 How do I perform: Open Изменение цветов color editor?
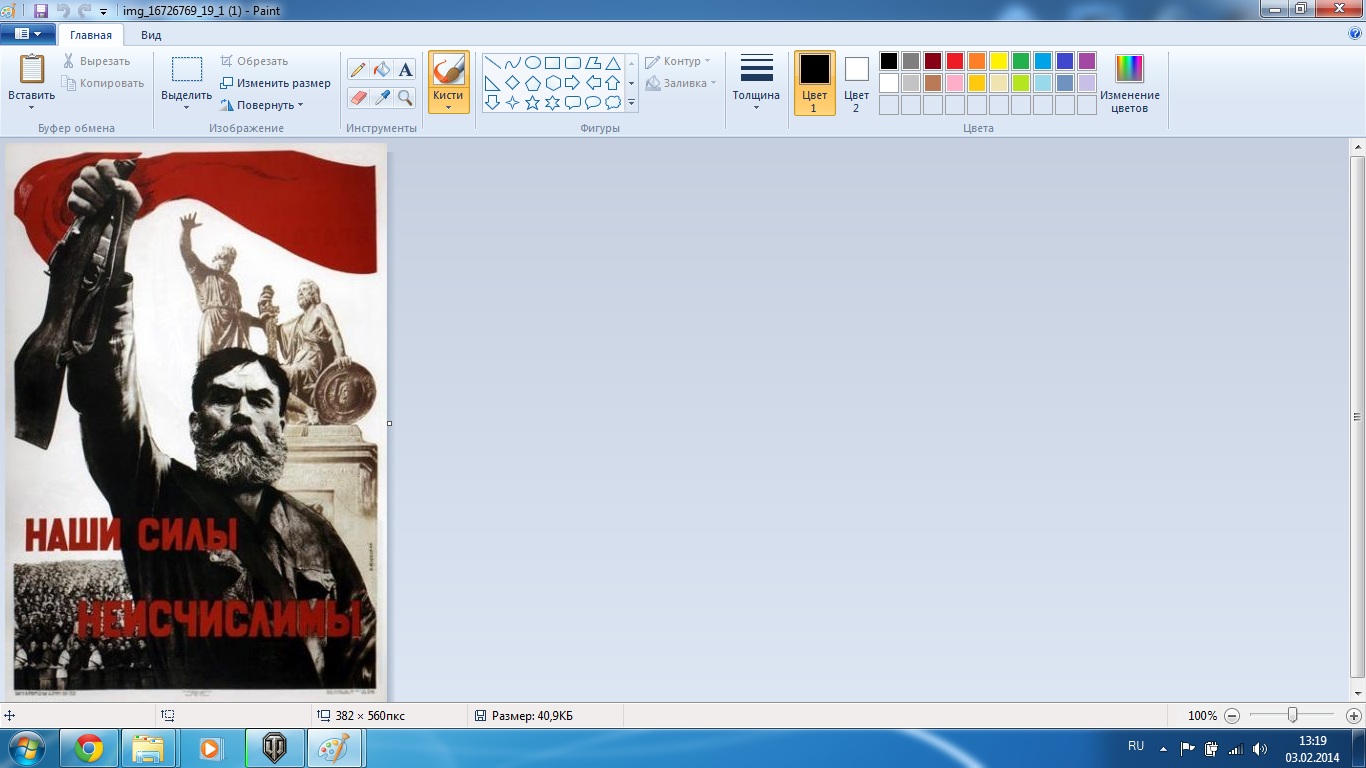click(1130, 83)
